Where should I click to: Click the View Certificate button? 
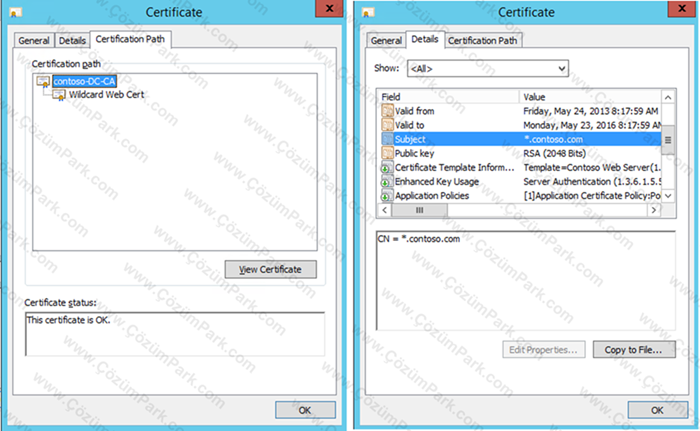pyautogui.click(x=271, y=269)
